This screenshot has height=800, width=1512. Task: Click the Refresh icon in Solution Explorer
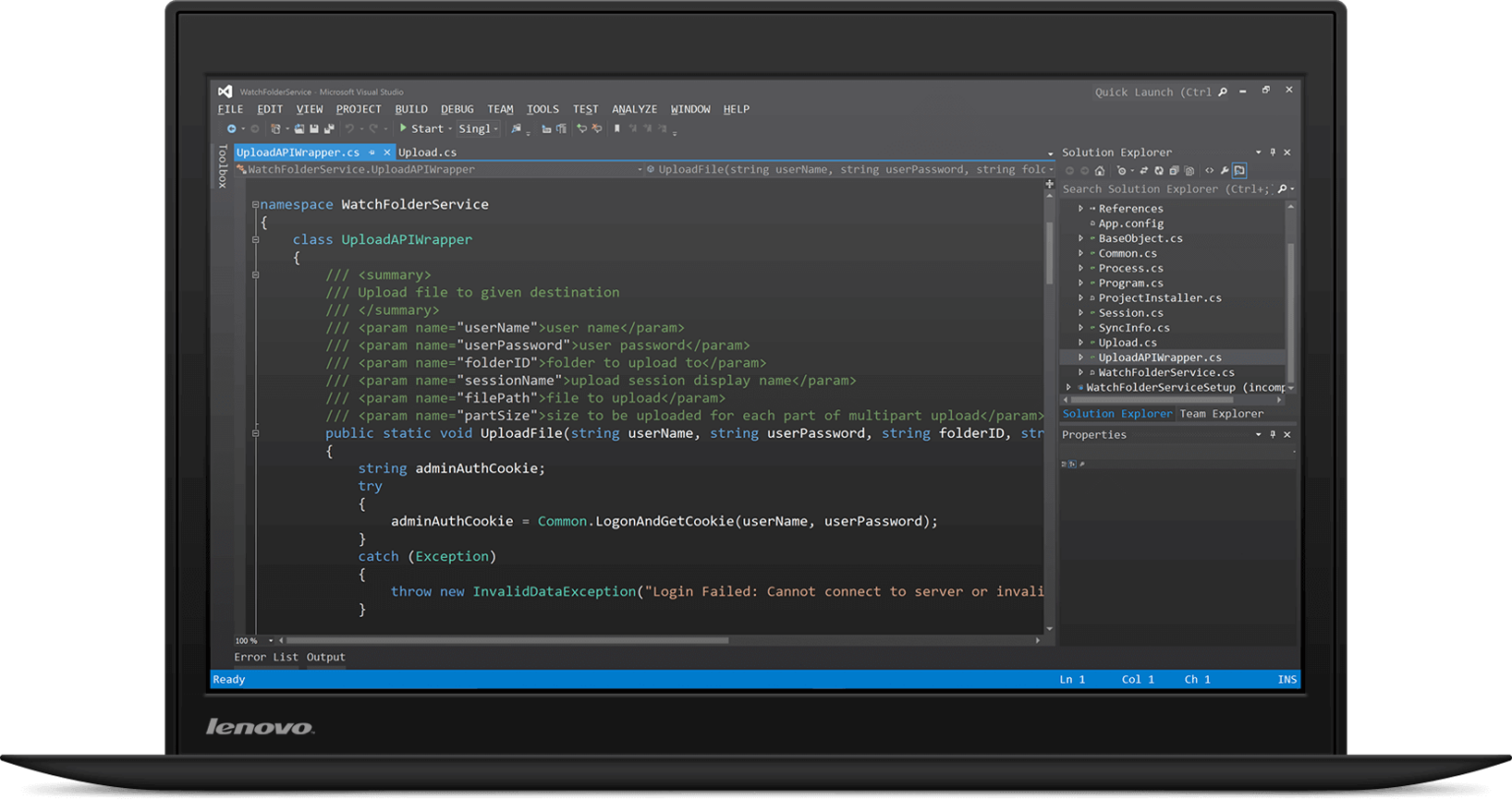(x=1160, y=171)
